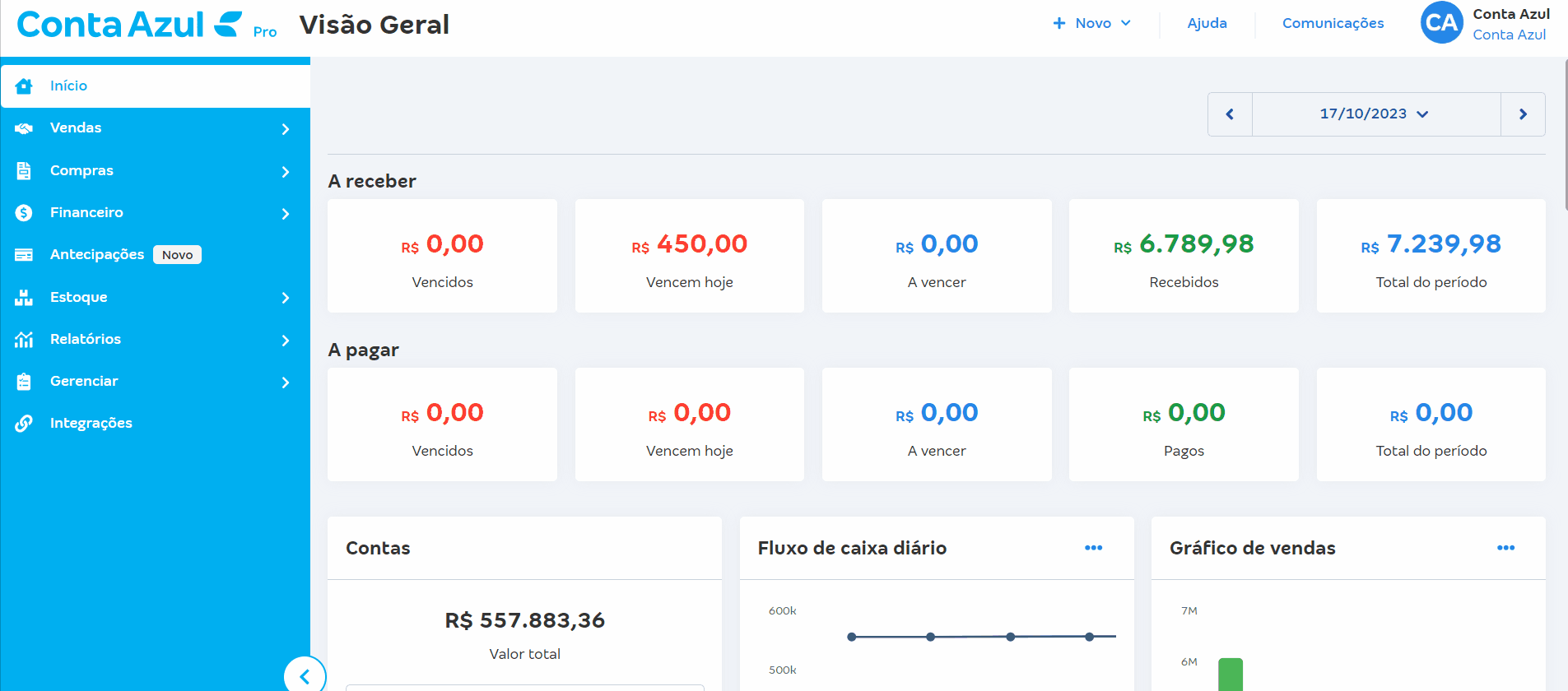This screenshot has height=691, width=1568.
Task: Open A pagar Total do período card
Action: 1431,424
